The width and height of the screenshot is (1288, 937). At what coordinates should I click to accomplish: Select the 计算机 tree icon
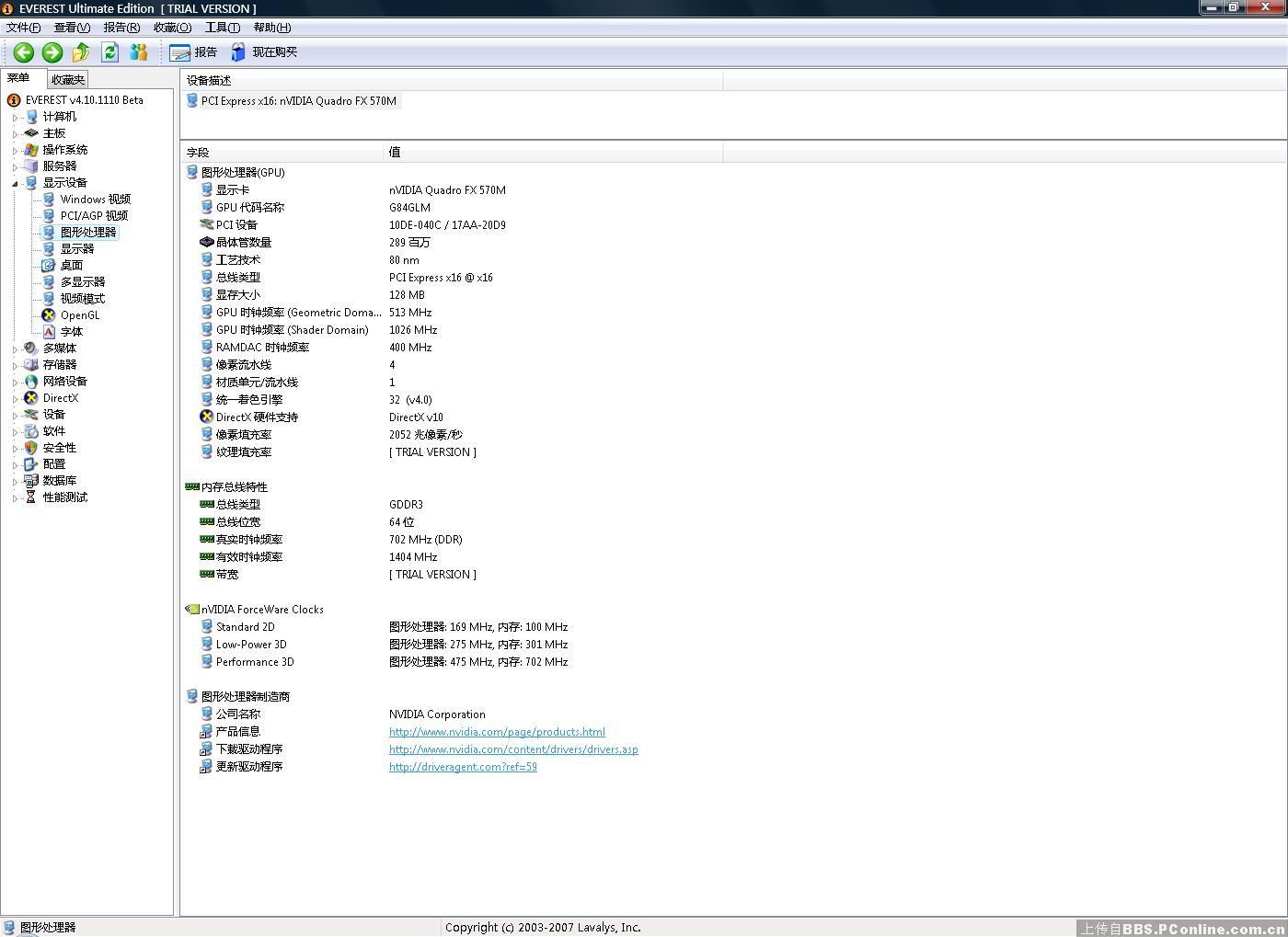click(x=31, y=117)
